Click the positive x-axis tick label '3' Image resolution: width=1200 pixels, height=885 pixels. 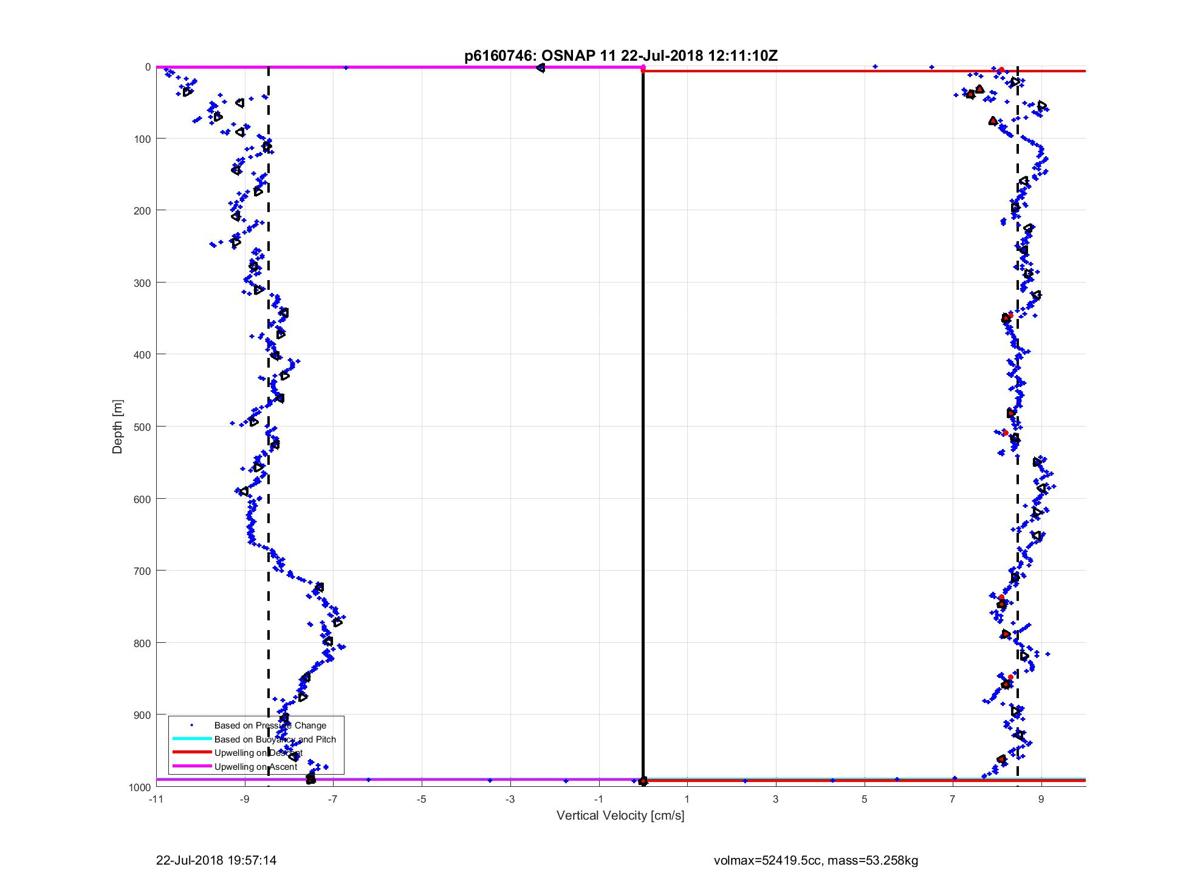point(776,799)
